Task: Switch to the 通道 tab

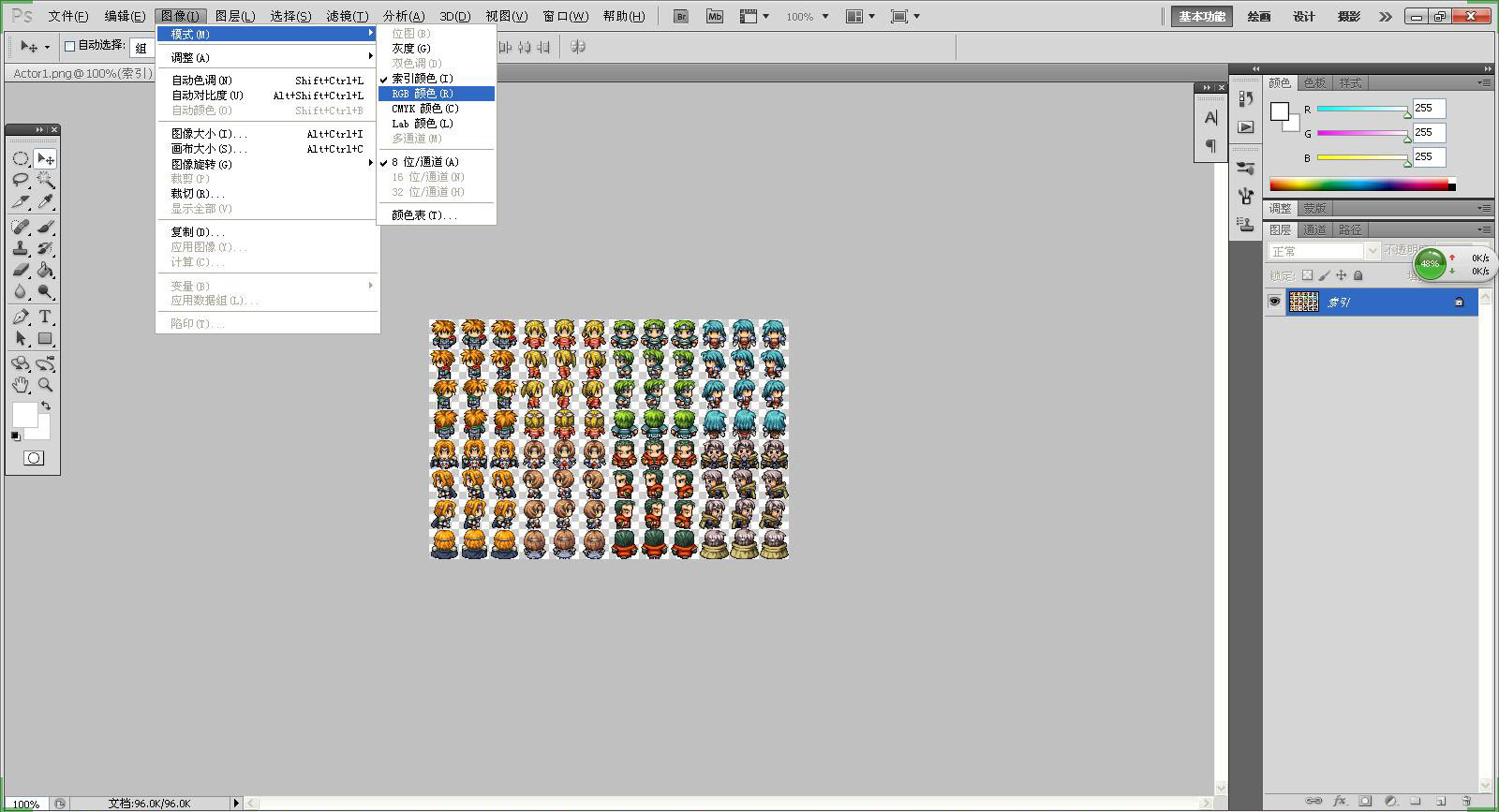Action: pos(1314,229)
